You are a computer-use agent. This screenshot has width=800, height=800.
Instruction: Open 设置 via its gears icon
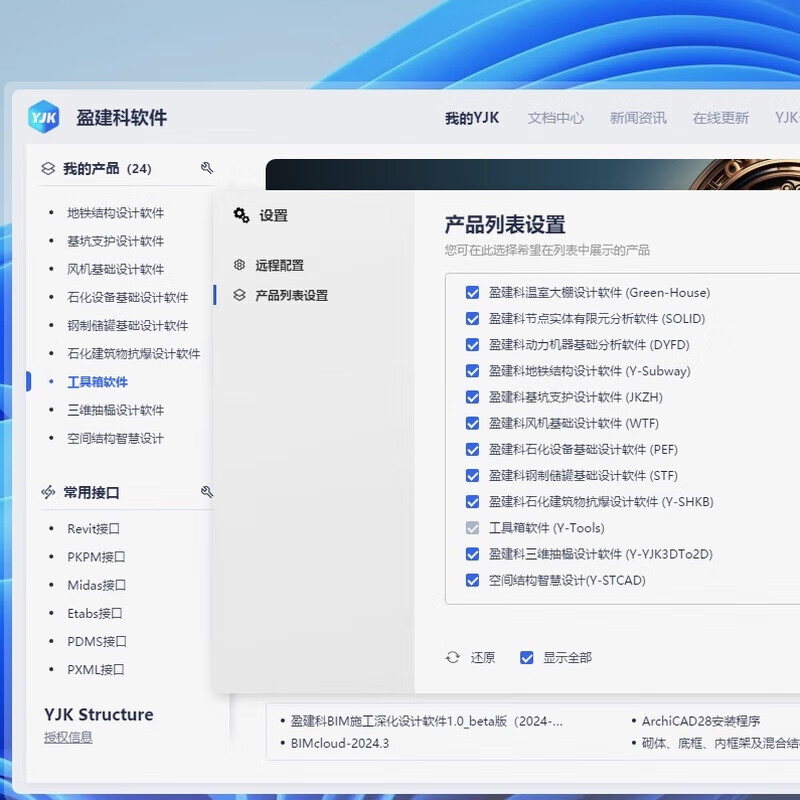(240, 215)
